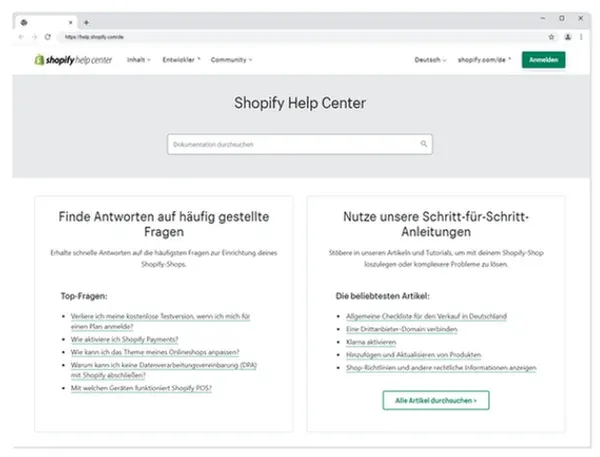600x457 pixels.
Task: Go forward with the browser forward arrow
Action: point(34,37)
